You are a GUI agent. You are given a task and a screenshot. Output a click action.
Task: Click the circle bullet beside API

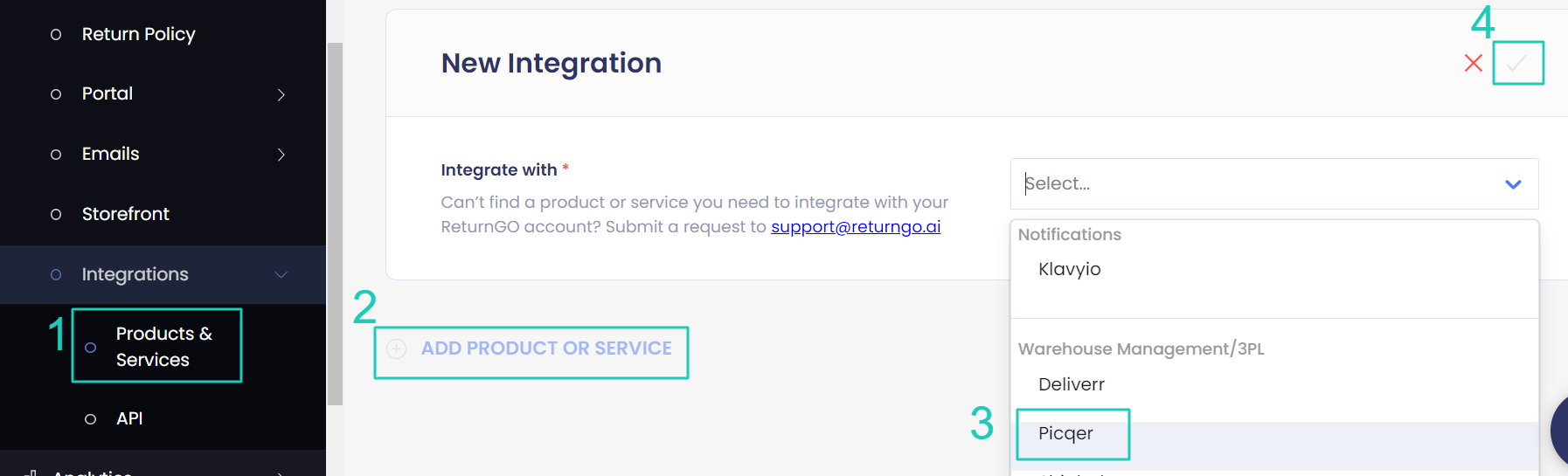[90, 419]
